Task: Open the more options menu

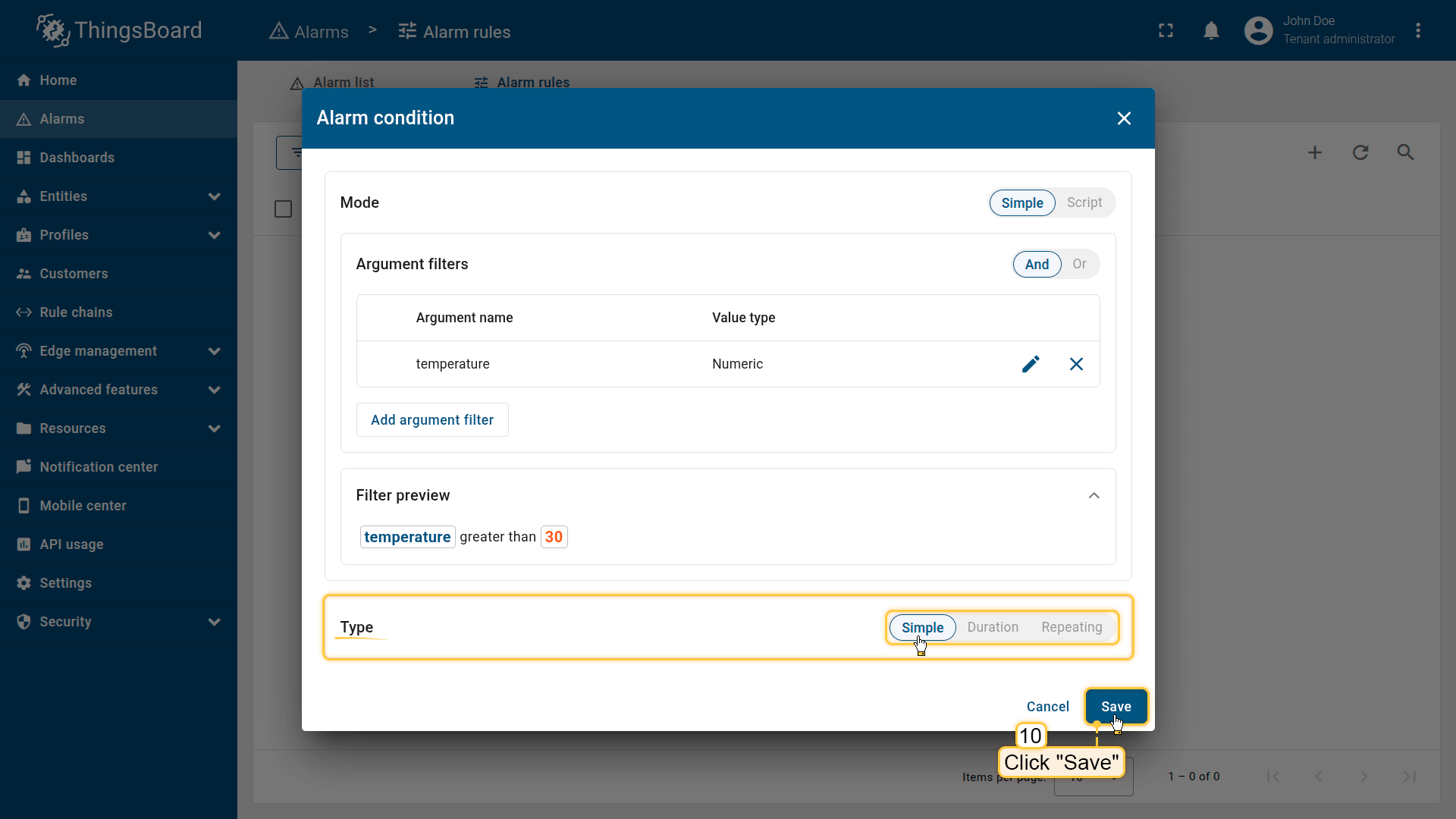Action: coord(1417,31)
